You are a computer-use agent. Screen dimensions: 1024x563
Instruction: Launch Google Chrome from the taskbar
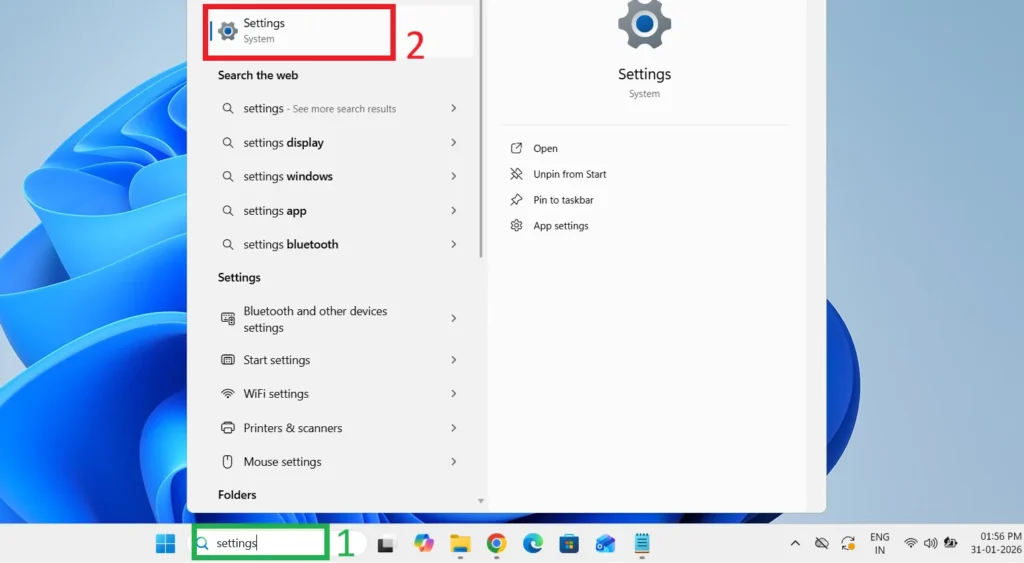[x=496, y=543]
